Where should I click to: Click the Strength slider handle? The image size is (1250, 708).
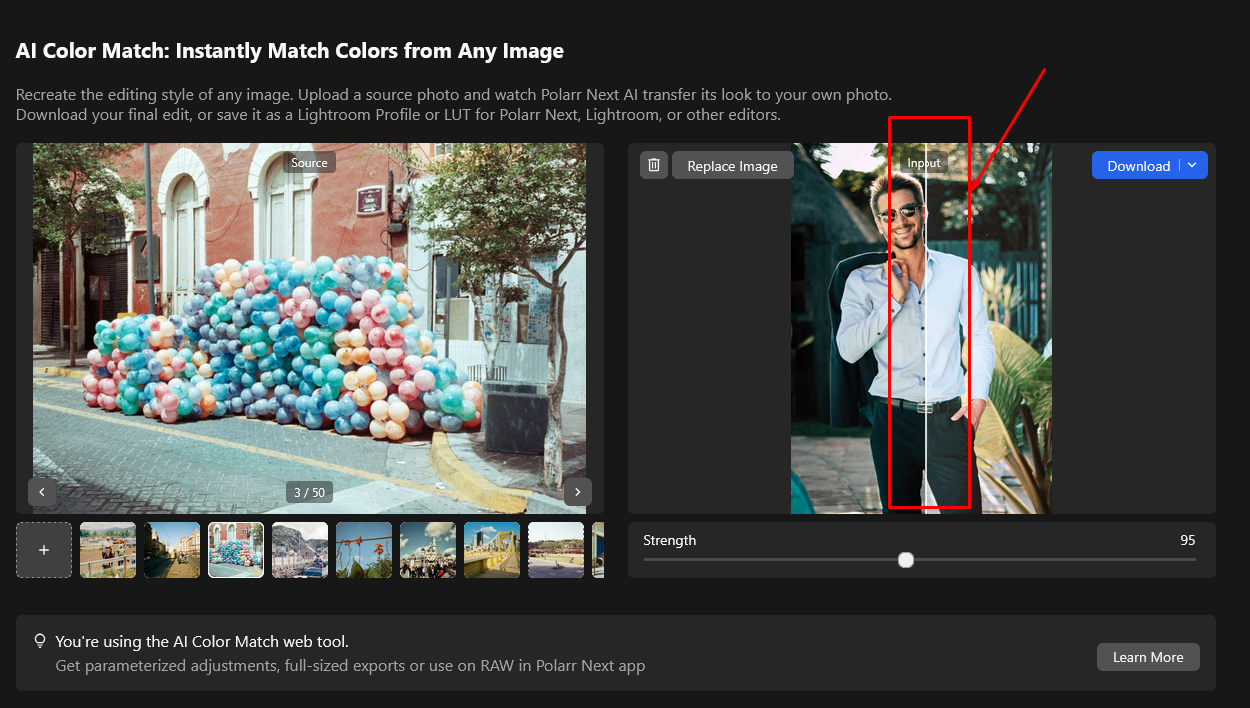[x=906, y=560]
